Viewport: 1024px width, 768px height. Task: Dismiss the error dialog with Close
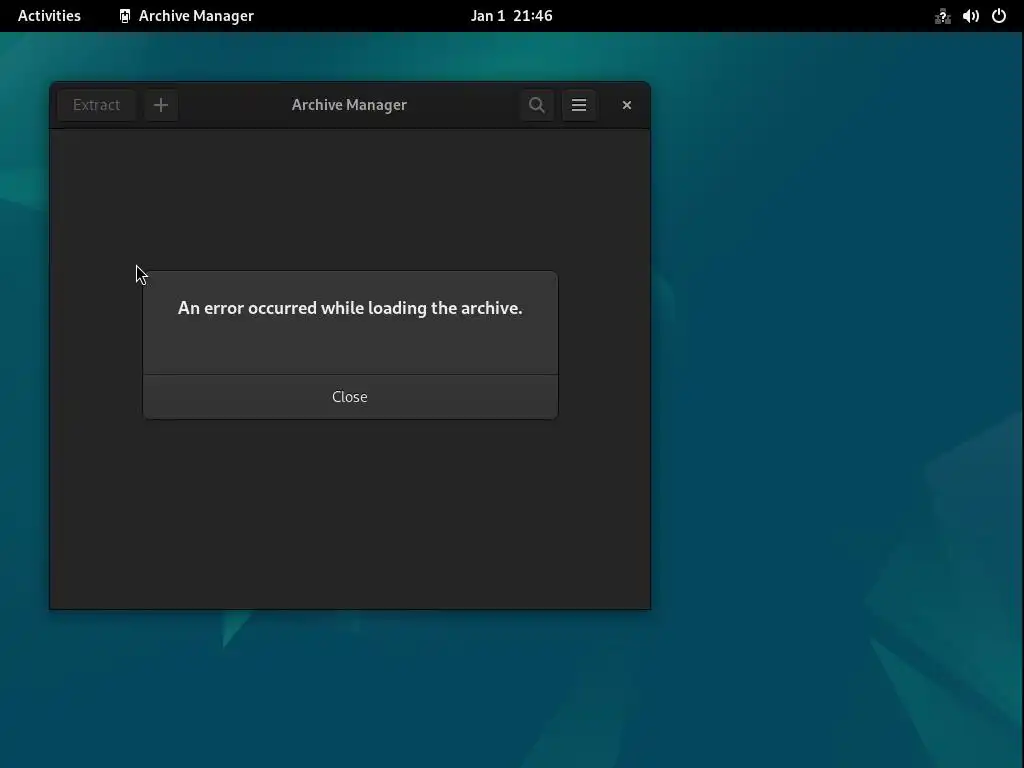(x=350, y=397)
